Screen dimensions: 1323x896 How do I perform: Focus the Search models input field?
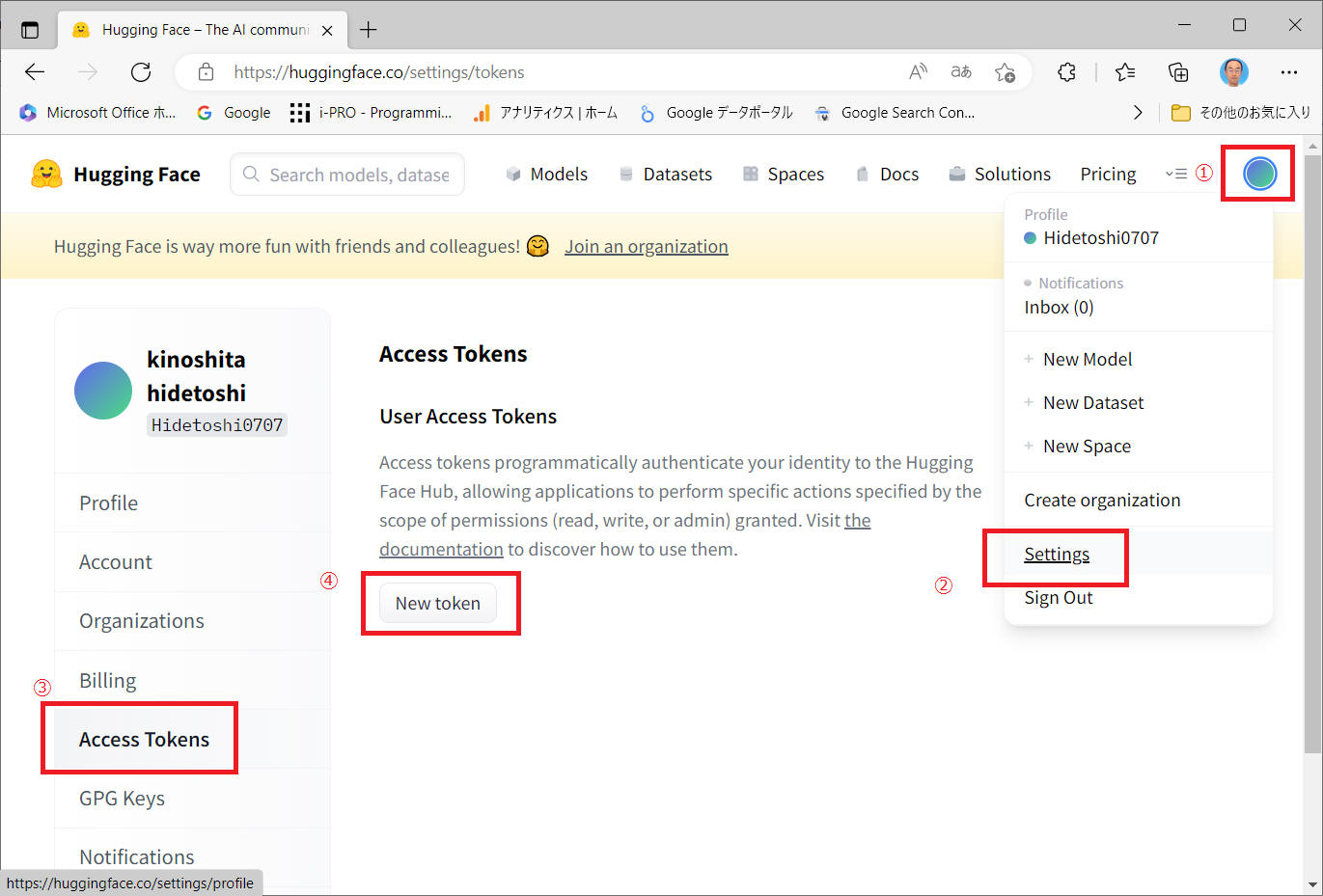click(x=347, y=175)
